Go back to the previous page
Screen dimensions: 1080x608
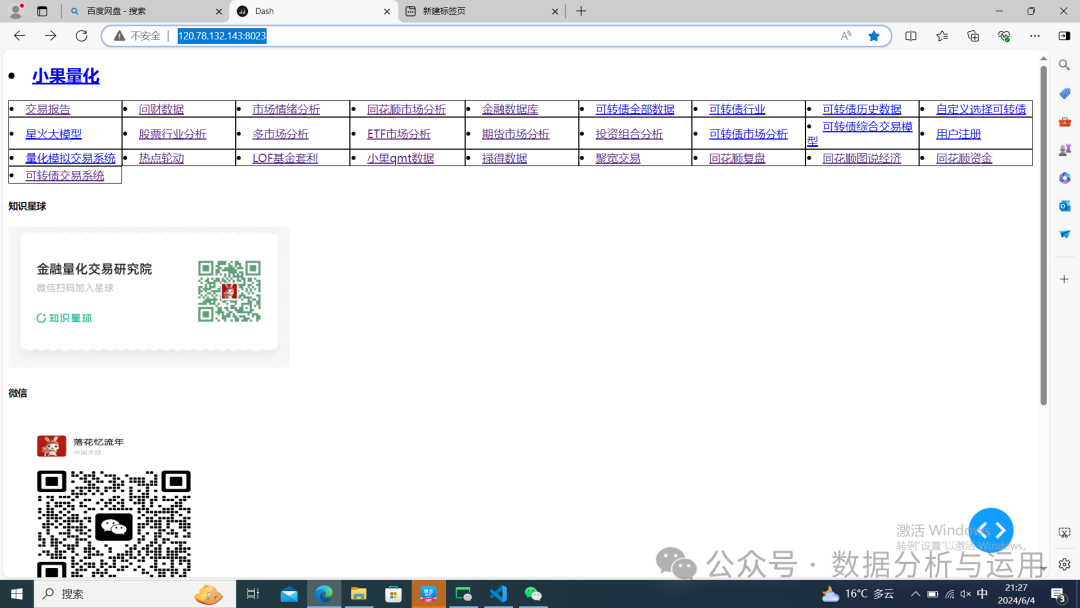[19, 36]
